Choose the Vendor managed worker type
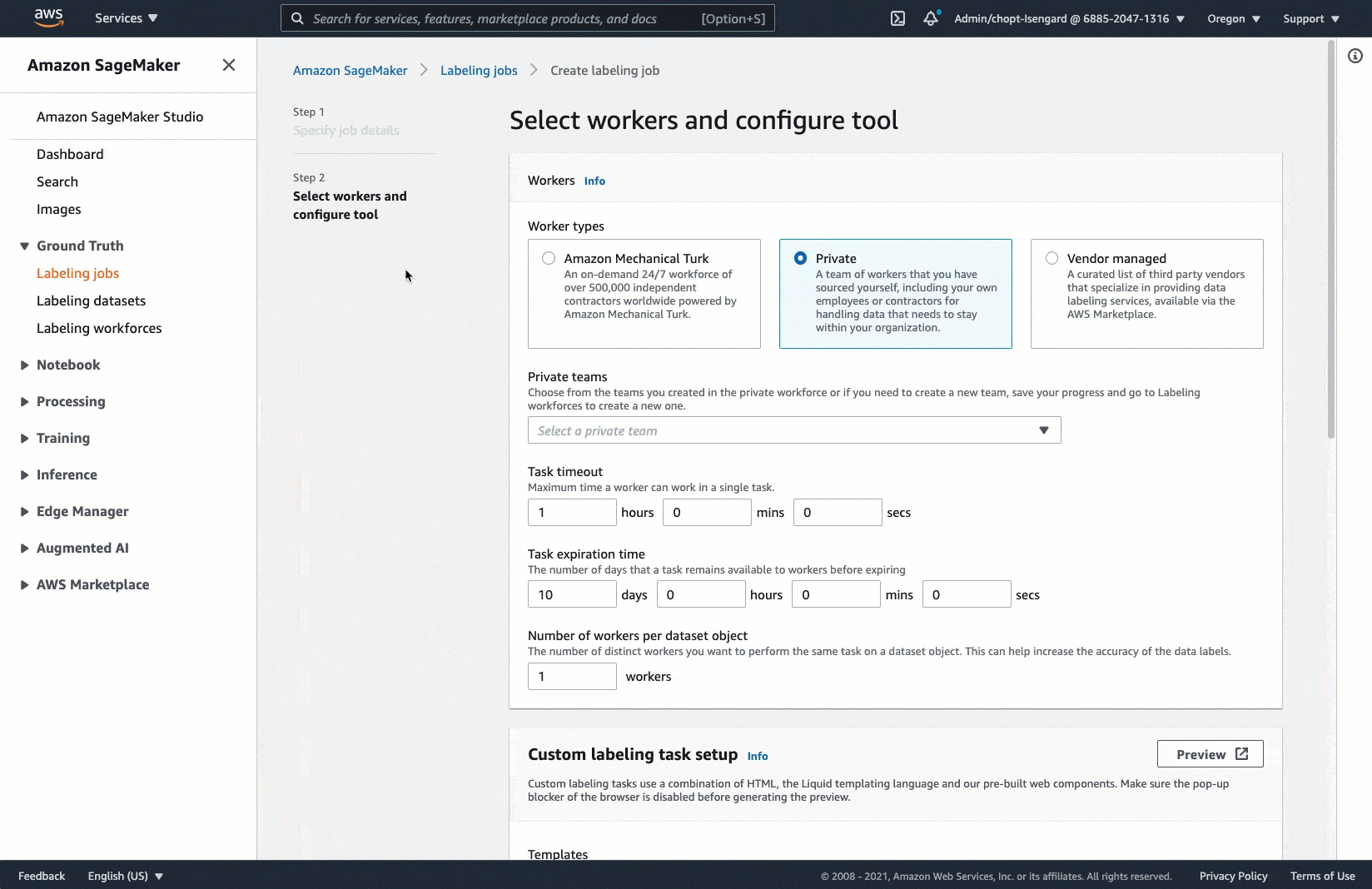Screen dimensions: 1372x889 coord(1052,259)
